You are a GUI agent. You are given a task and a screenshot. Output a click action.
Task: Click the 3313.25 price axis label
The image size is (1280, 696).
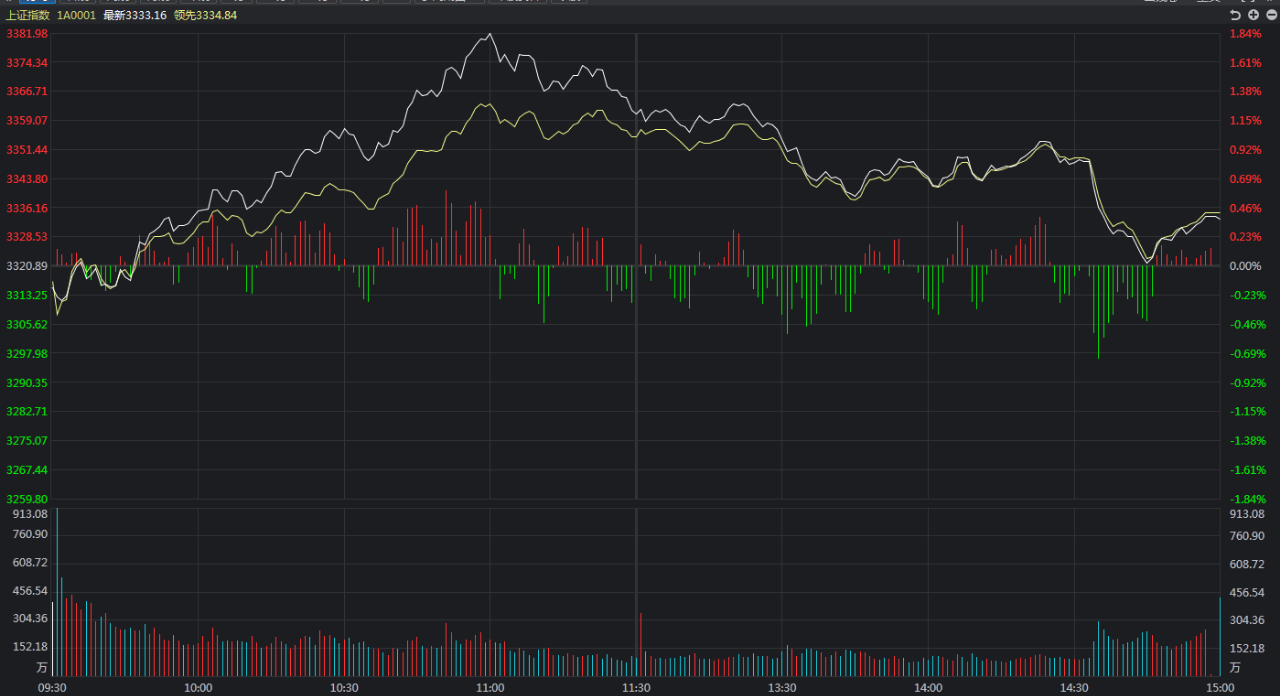pyautogui.click(x=27, y=295)
